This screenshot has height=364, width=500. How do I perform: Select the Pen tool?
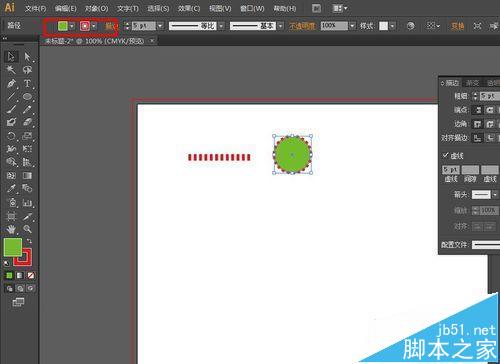click(x=11, y=83)
